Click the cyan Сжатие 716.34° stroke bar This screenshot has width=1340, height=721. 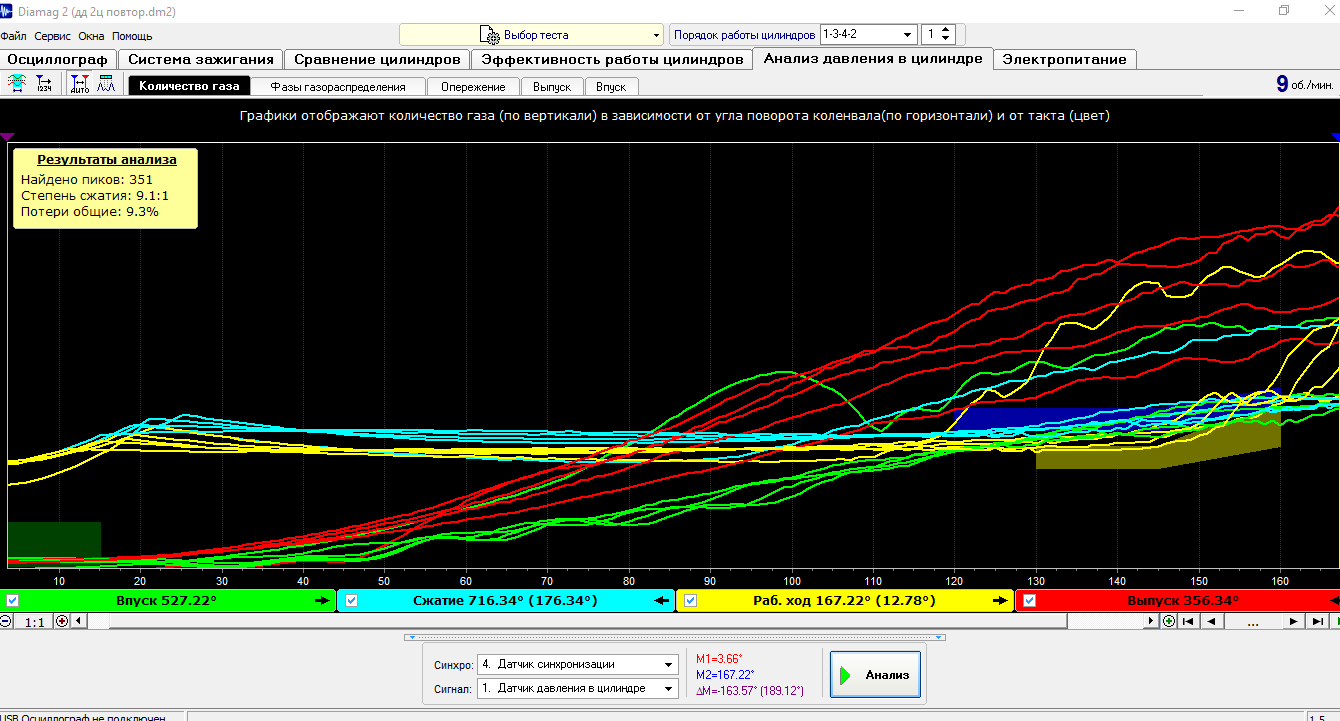coord(506,600)
